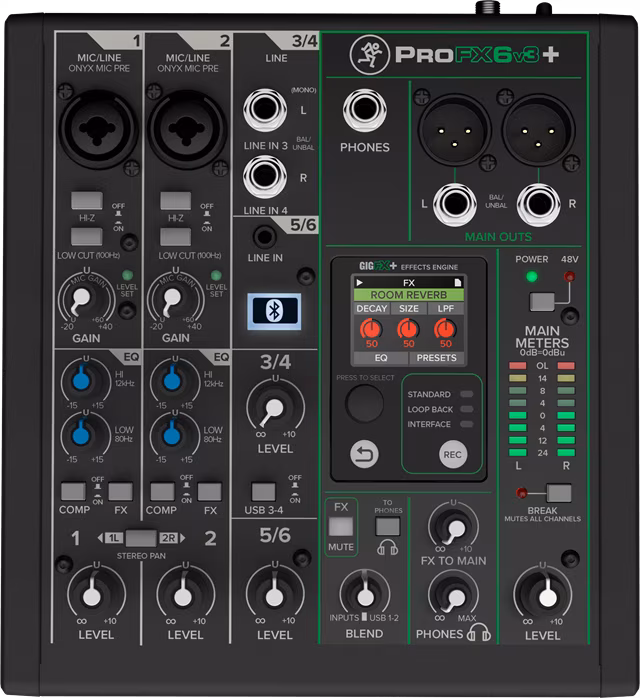Toggle channel 1 HI-Z switch
Screen dimensions: 640x698
(x=86, y=200)
